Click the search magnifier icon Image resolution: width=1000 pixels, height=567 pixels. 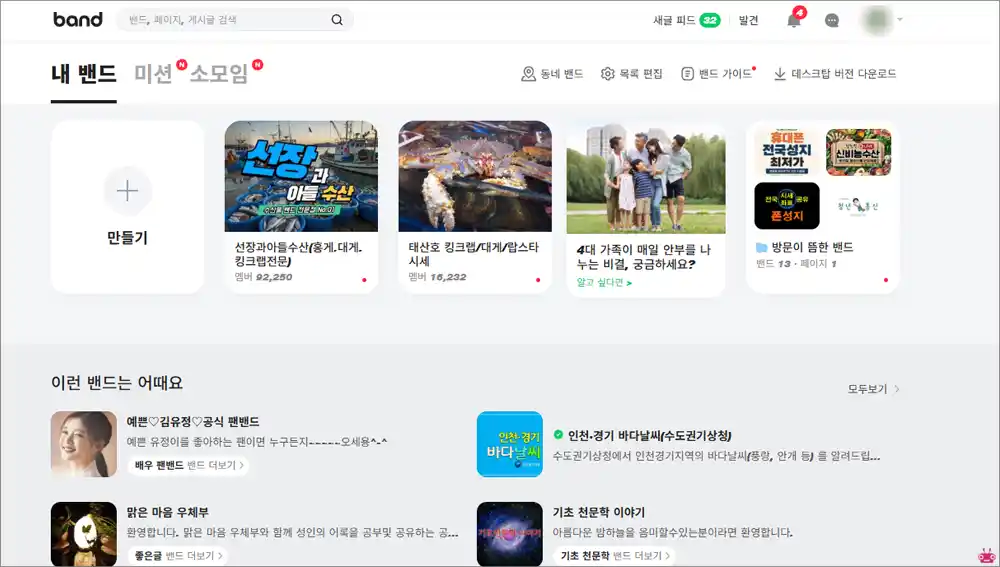pyautogui.click(x=337, y=20)
